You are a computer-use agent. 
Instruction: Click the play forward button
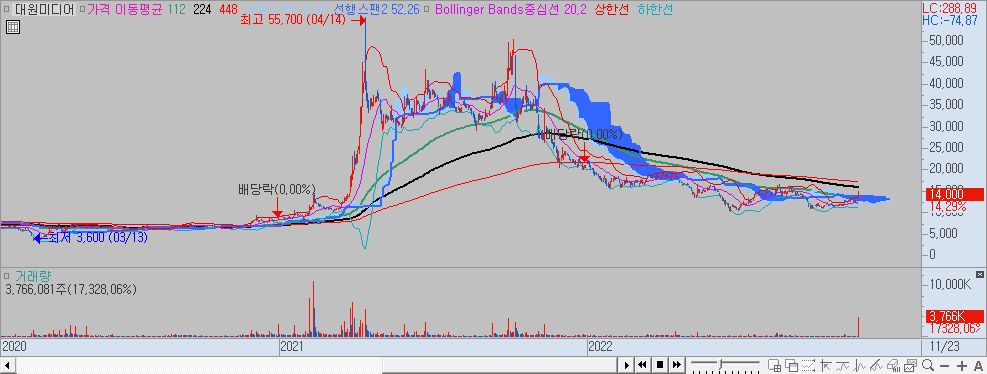(626, 365)
